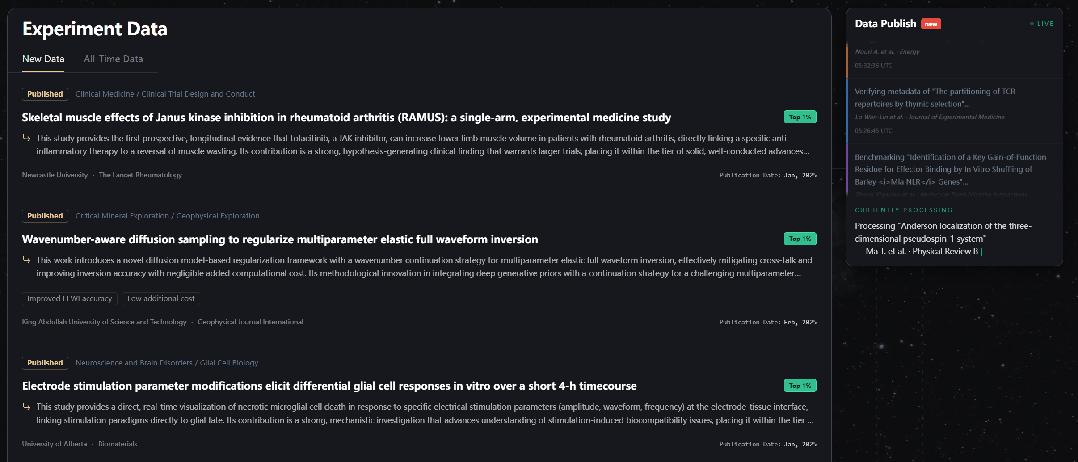This screenshot has height=462, width=1078.
Task: Click the Published badge on the RAMUS study
Action: (x=45, y=94)
